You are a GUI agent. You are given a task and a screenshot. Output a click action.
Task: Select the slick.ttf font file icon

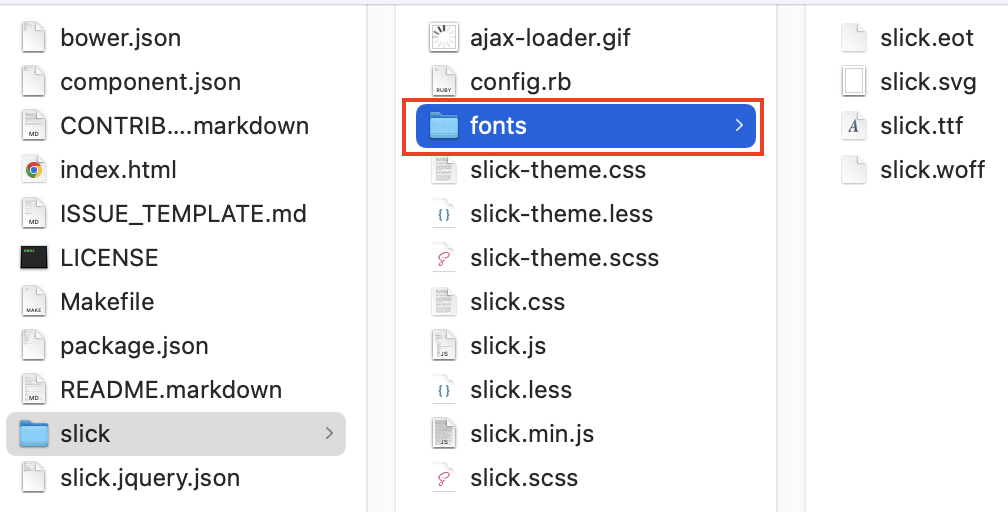tap(854, 125)
